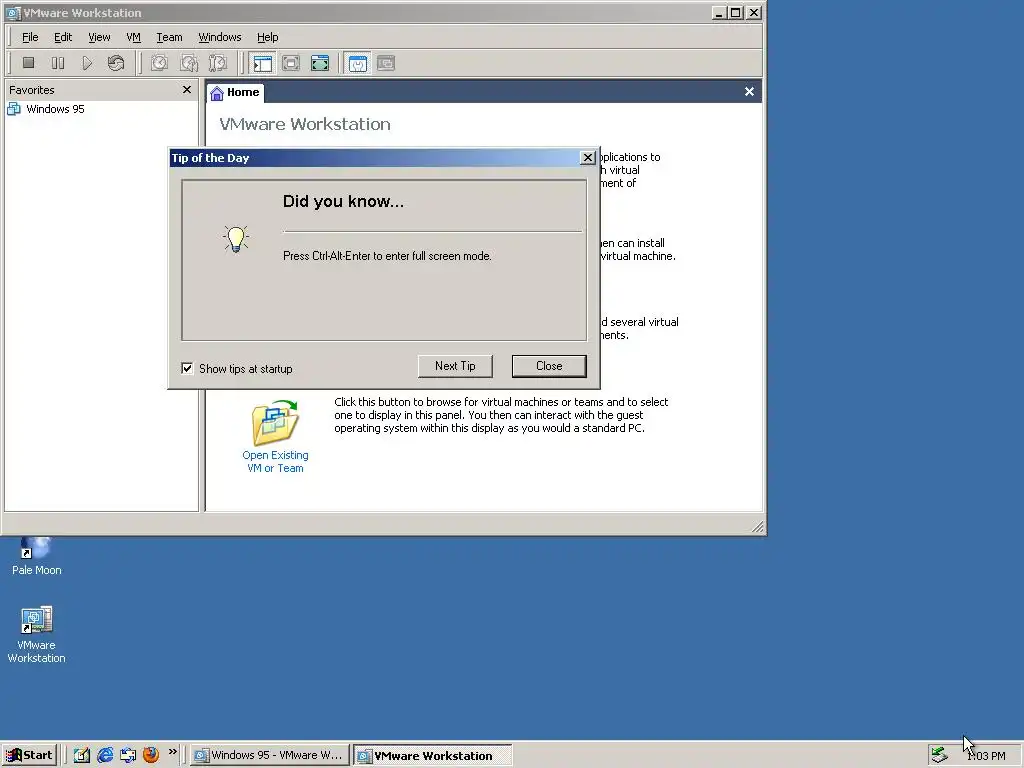Image resolution: width=1024 pixels, height=768 pixels.
Task: Click the lightbulb tip icon
Action: [236, 239]
